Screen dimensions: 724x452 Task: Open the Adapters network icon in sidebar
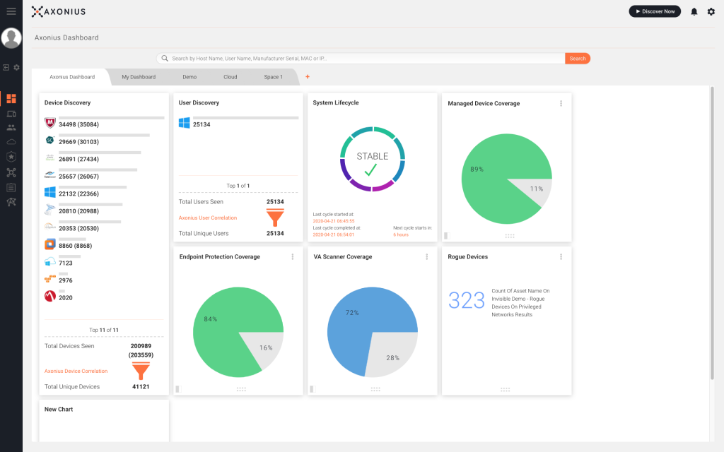(x=11, y=172)
